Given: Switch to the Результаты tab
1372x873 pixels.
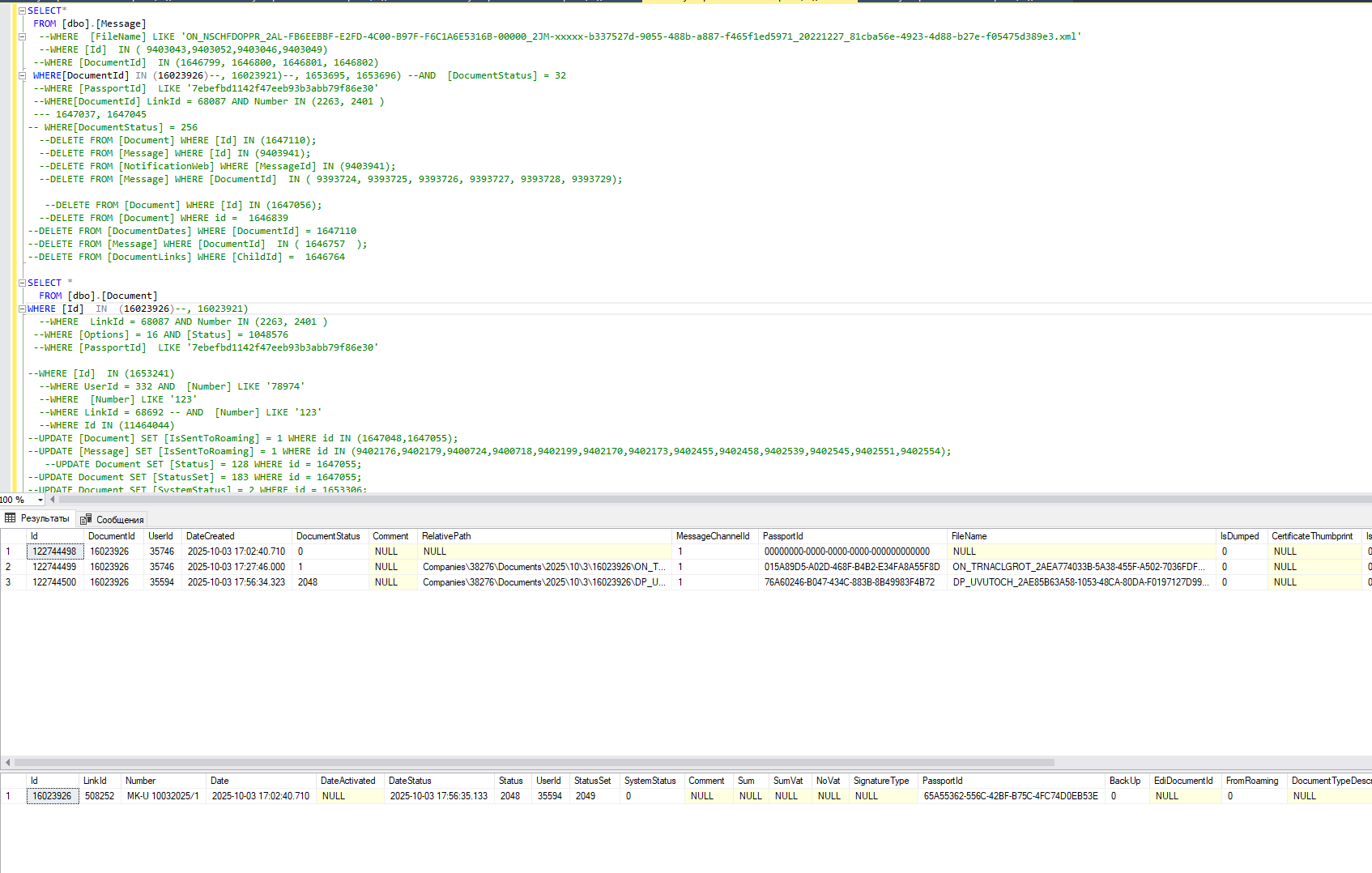Looking at the screenshot, I should (x=37, y=518).
